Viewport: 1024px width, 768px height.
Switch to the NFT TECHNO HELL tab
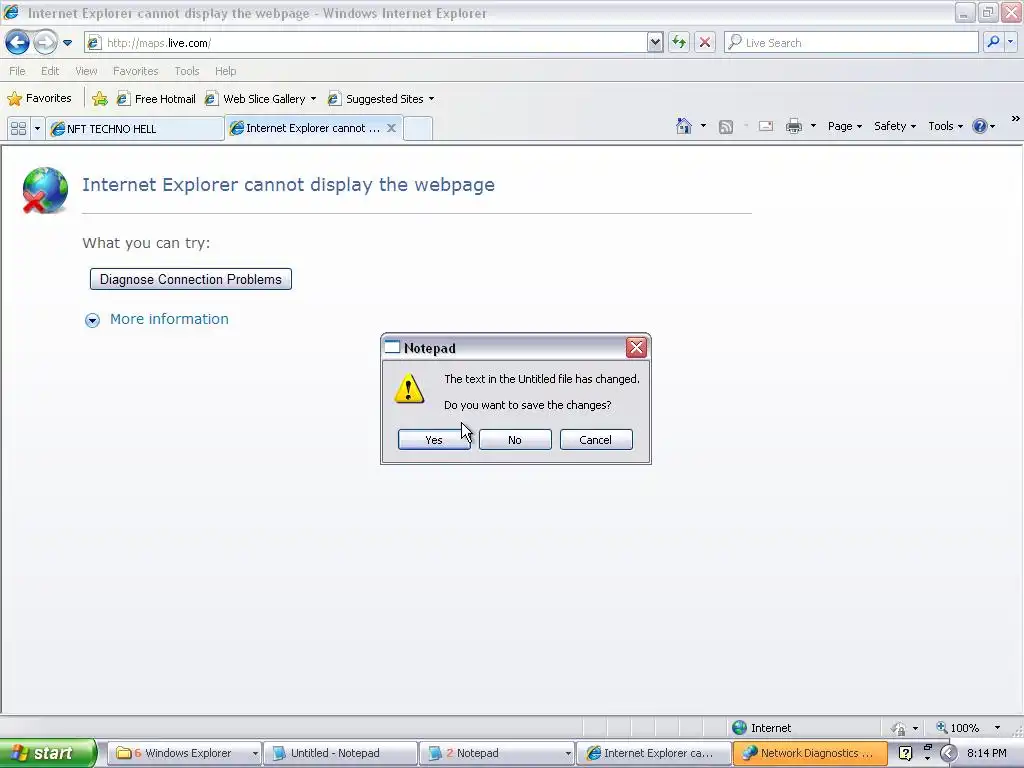point(135,129)
